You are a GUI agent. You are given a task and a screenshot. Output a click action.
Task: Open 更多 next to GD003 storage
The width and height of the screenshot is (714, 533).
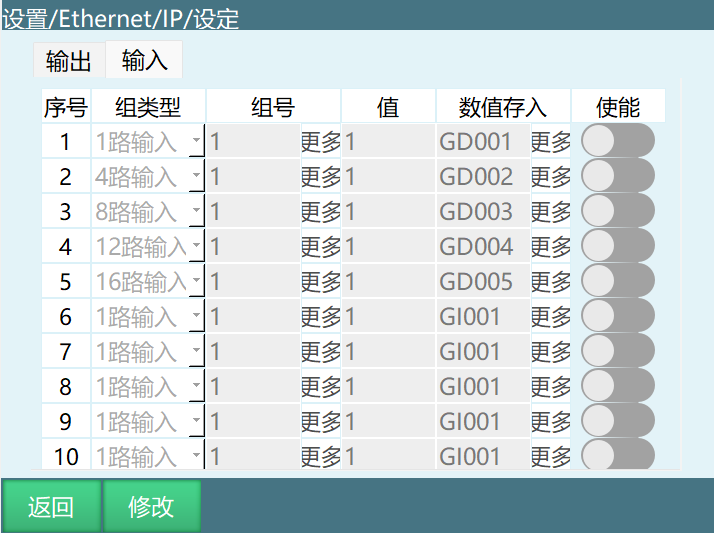(550, 212)
